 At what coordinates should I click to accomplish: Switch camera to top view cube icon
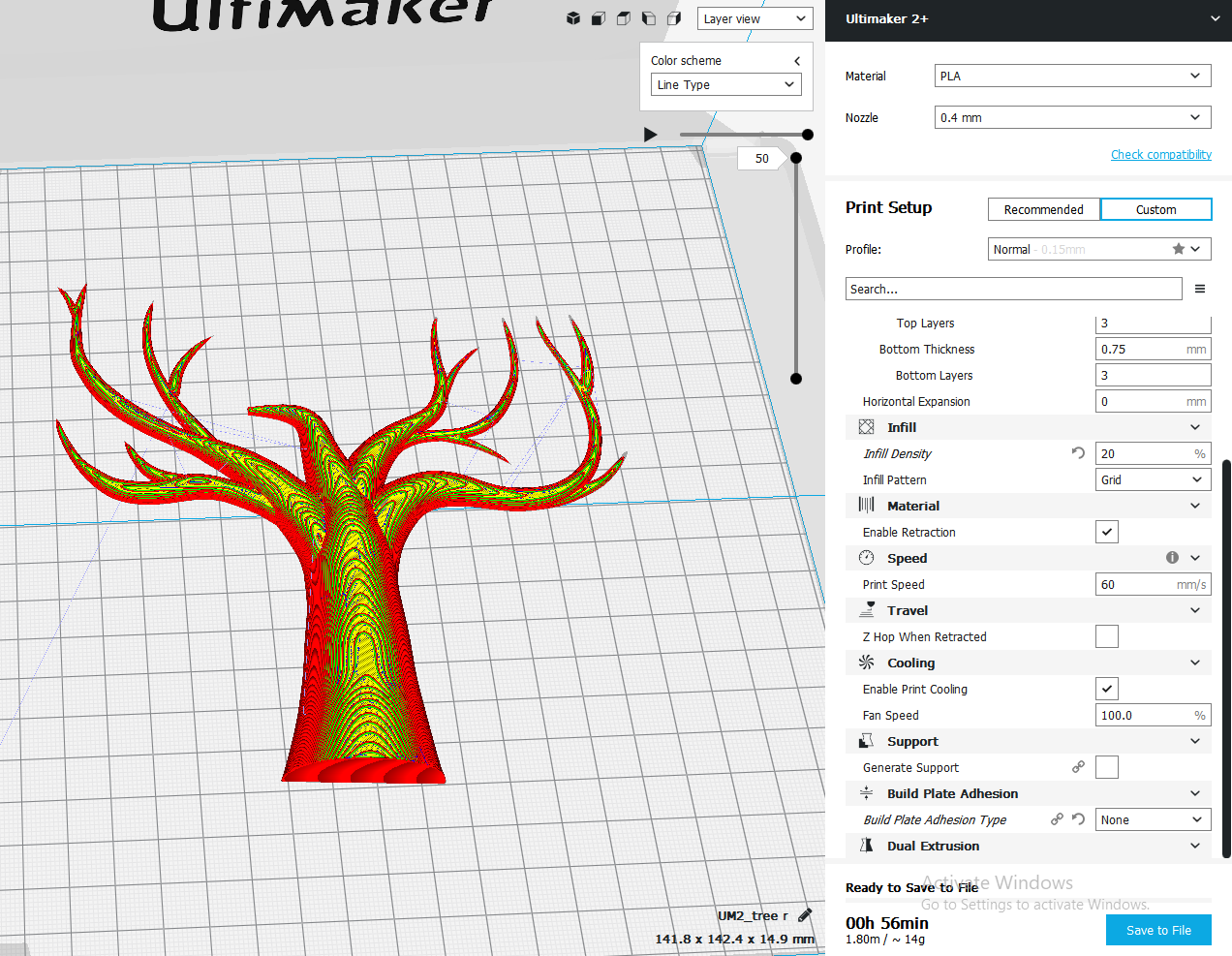[624, 18]
